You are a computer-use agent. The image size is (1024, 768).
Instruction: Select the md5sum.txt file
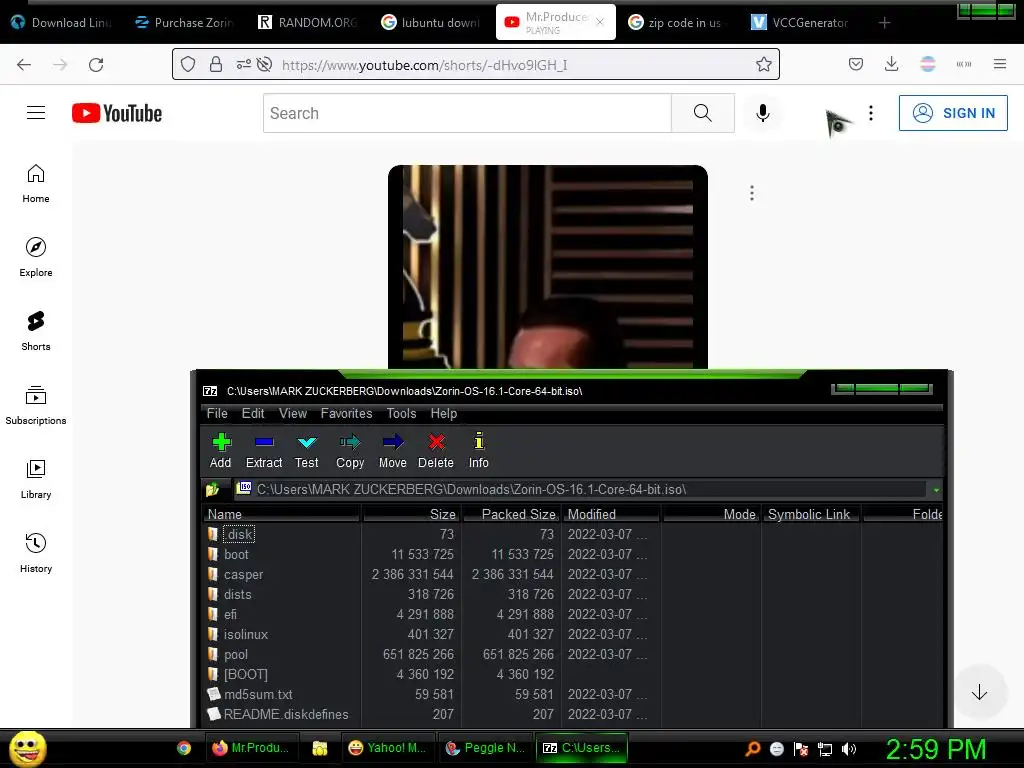[x=571, y=694]
